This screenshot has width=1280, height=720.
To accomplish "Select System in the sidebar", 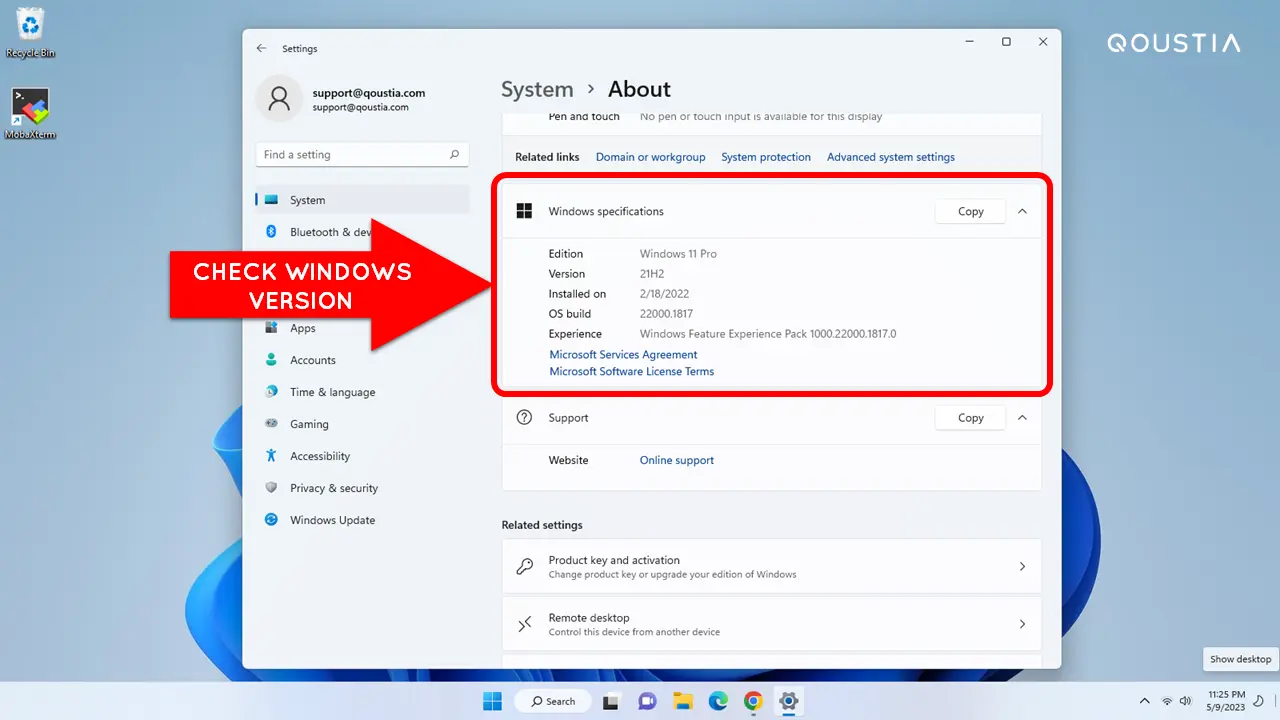I will point(362,200).
